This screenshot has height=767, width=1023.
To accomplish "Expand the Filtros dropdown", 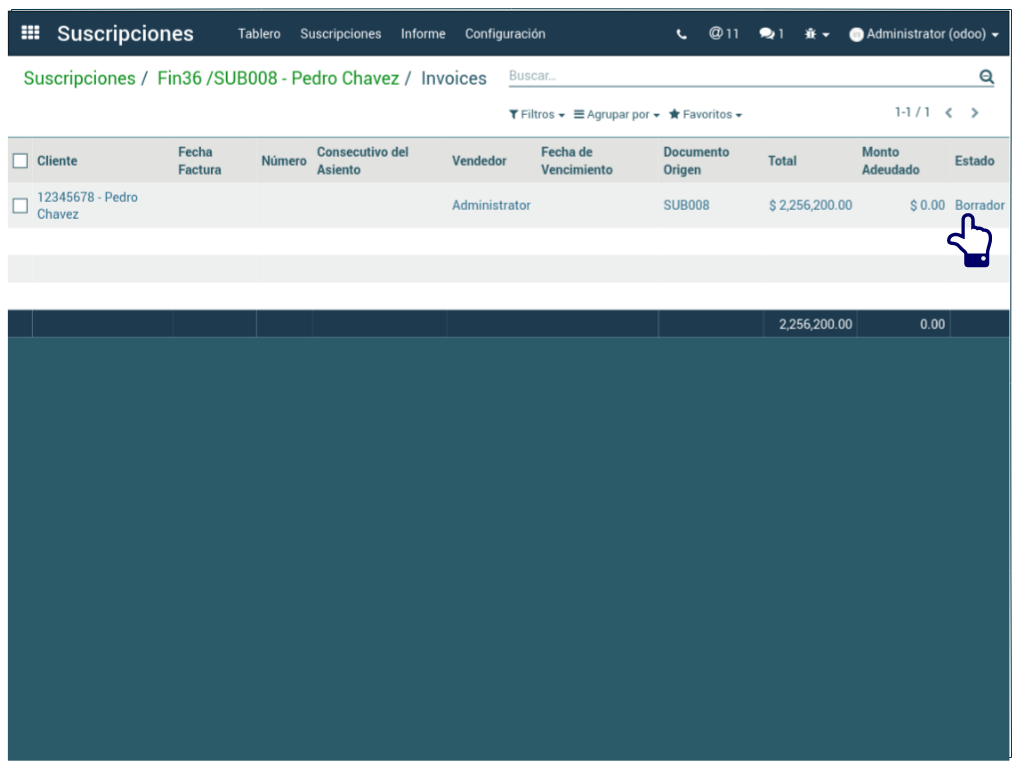I will [x=537, y=115].
